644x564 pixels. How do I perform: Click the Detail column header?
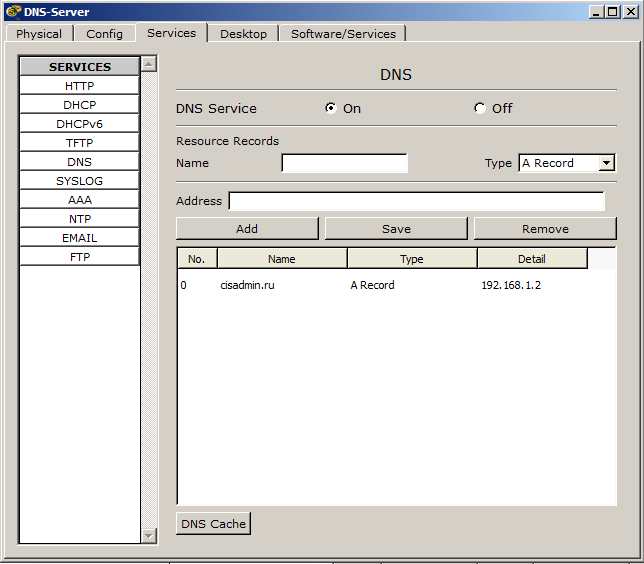(532, 259)
